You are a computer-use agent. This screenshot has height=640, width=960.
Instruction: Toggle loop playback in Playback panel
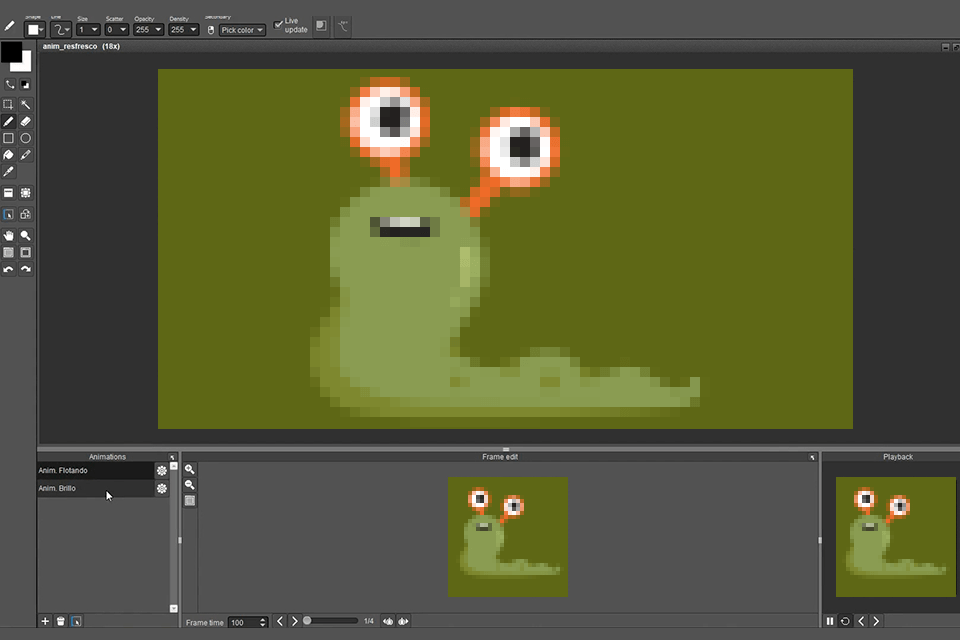tap(845, 621)
